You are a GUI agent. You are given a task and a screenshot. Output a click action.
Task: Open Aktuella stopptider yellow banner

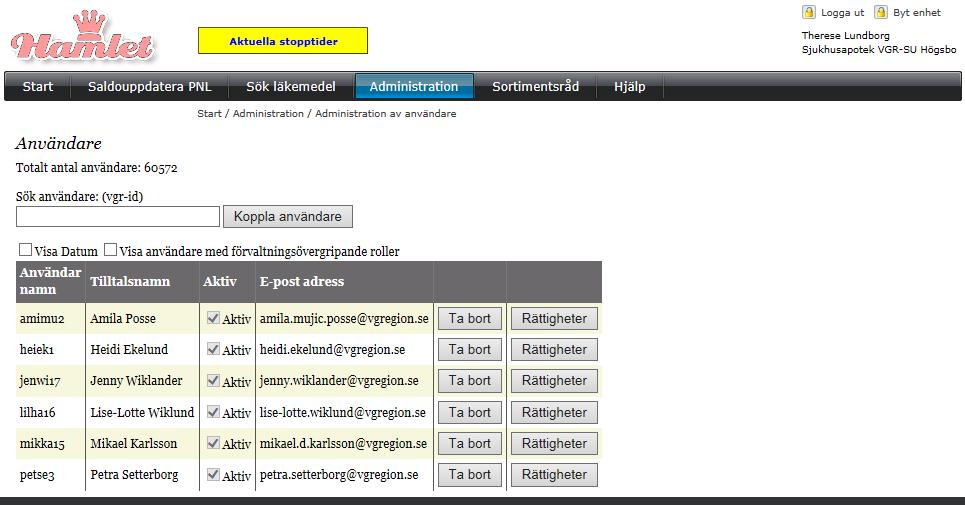click(283, 41)
